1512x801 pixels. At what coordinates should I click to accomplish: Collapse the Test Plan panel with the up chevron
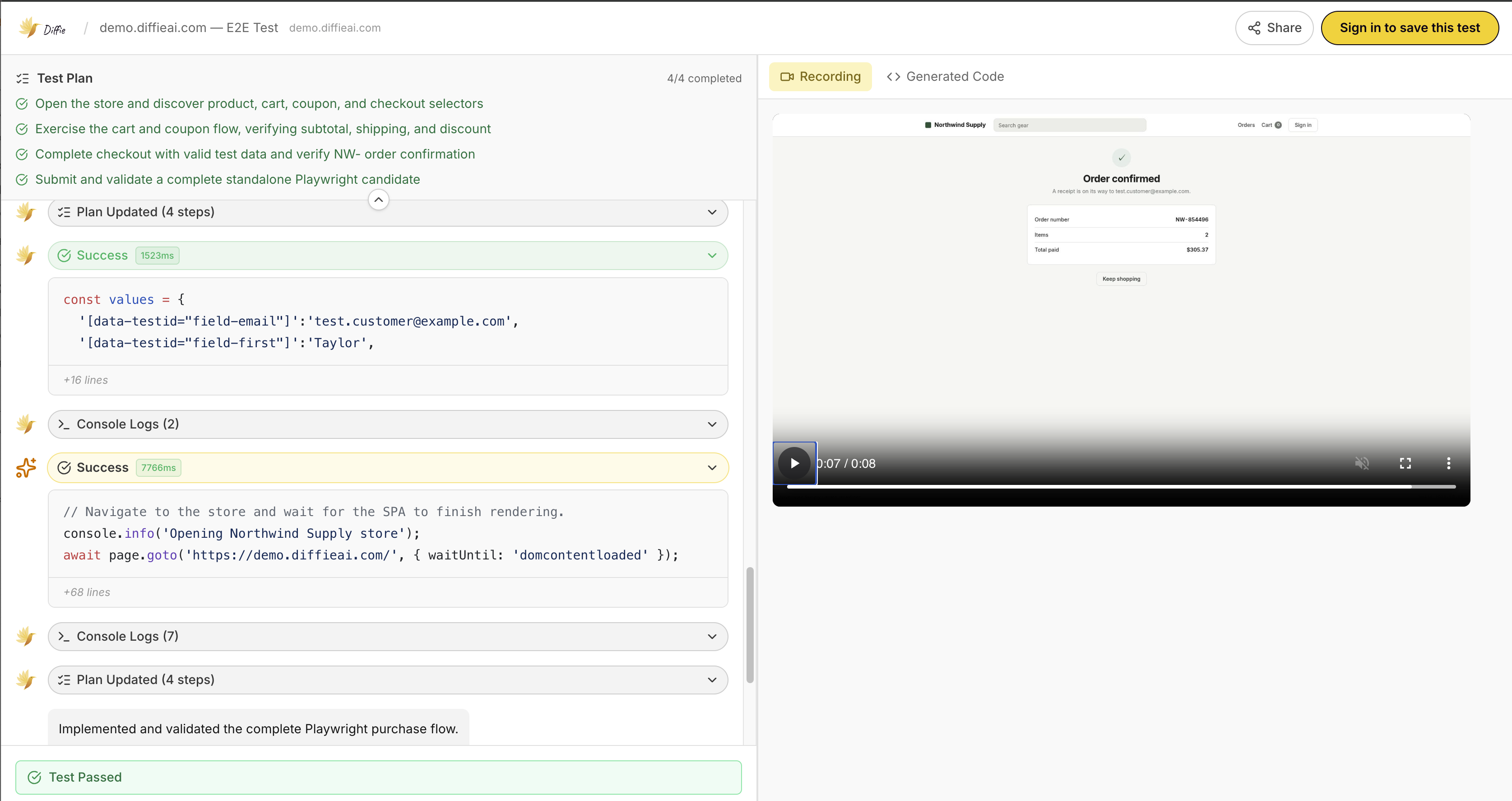pos(379,200)
